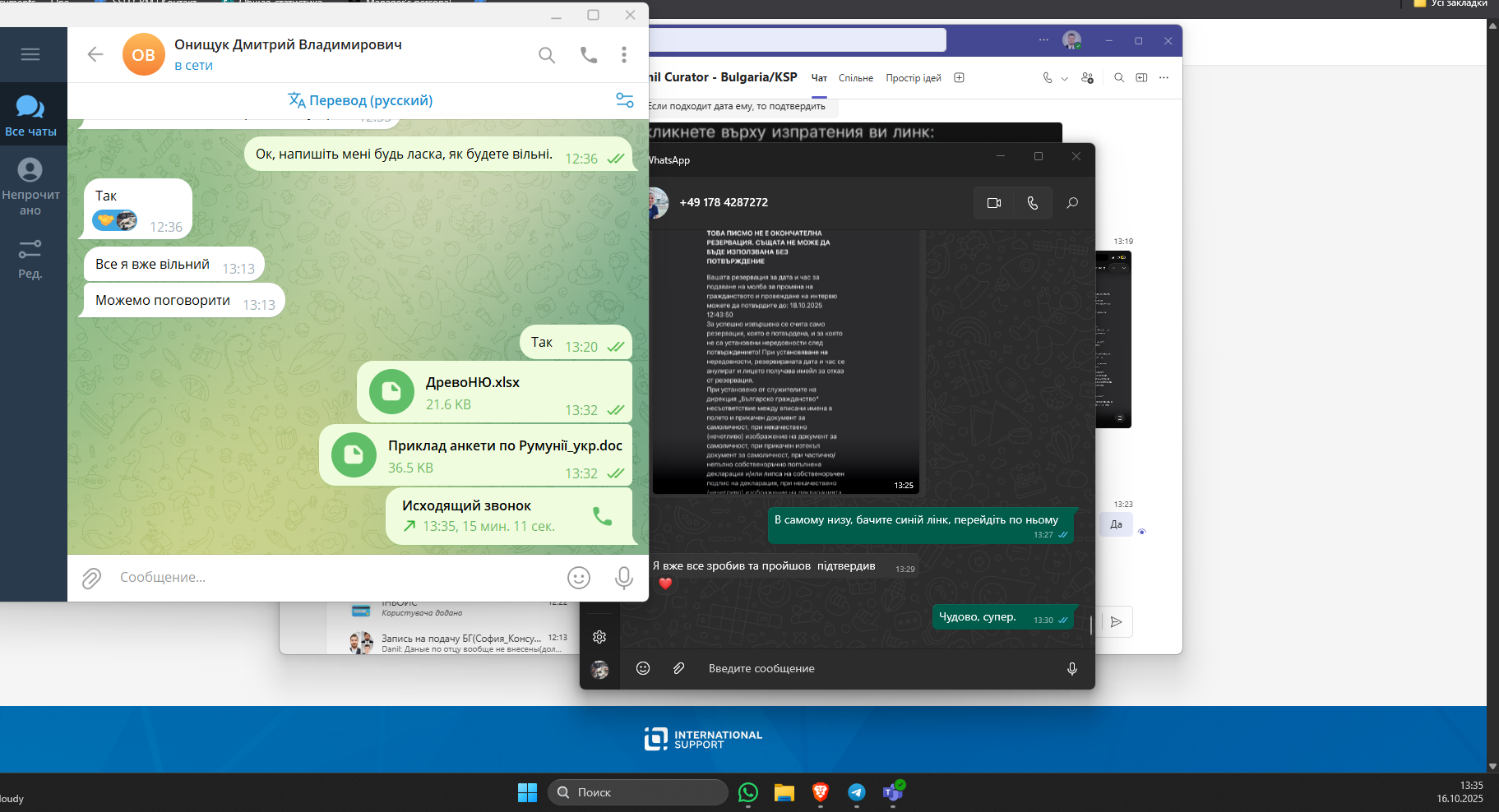Search within the Telegram chat

click(547, 55)
